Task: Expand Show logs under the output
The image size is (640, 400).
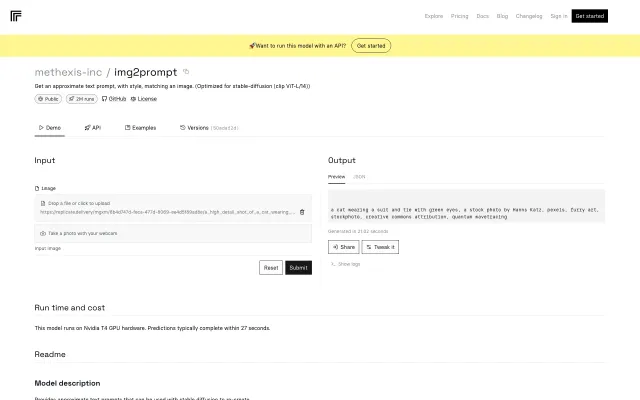Action: click(347, 264)
